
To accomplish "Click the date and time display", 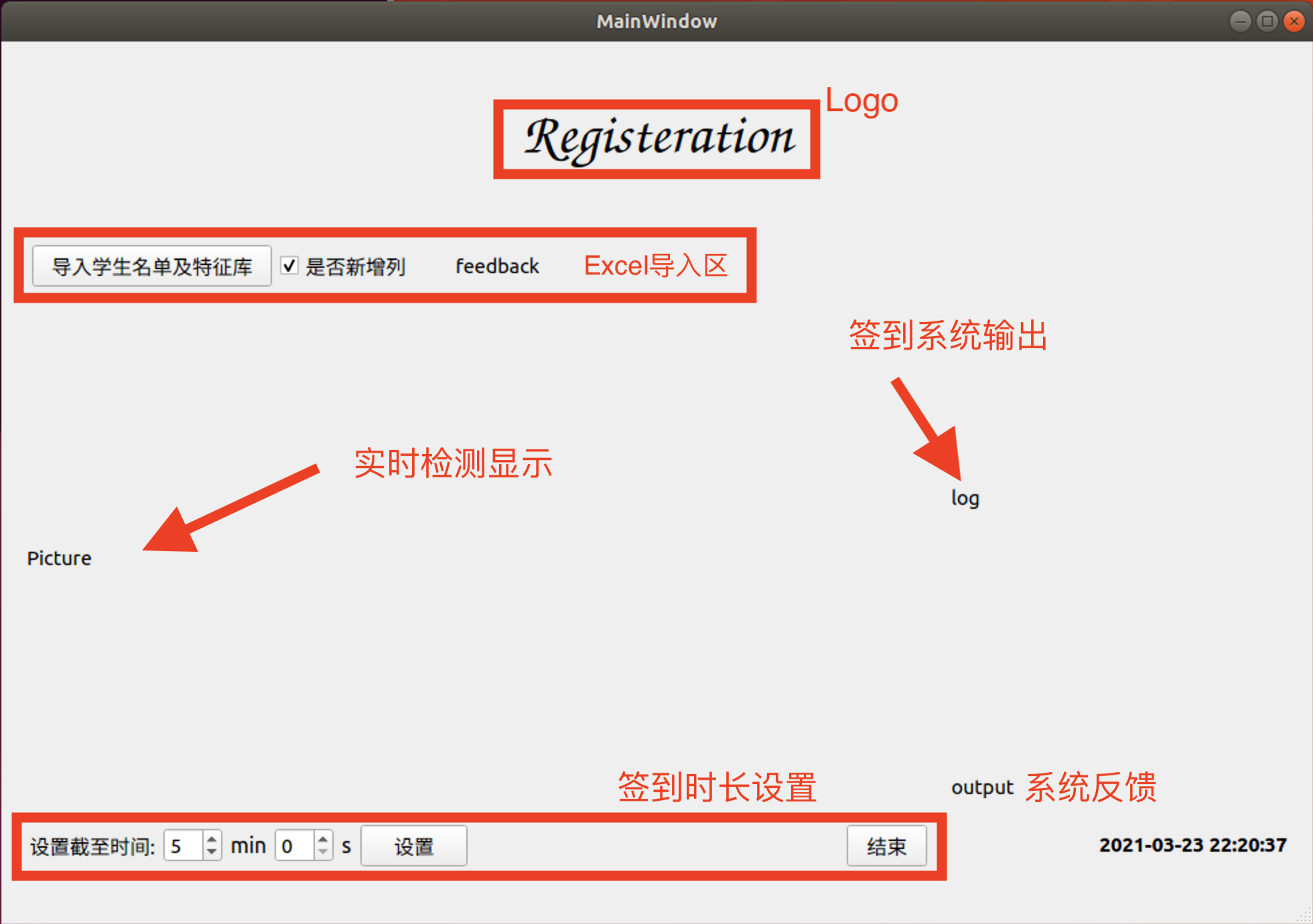I will [x=1192, y=845].
